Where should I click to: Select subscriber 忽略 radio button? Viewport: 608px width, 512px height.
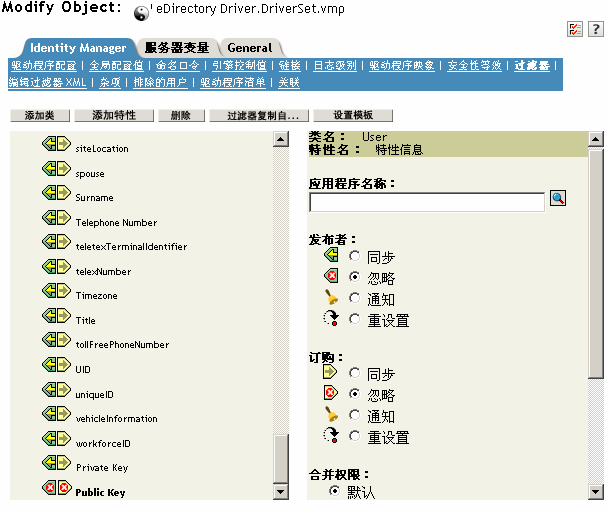pyautogui.click(x=354, y=394)
